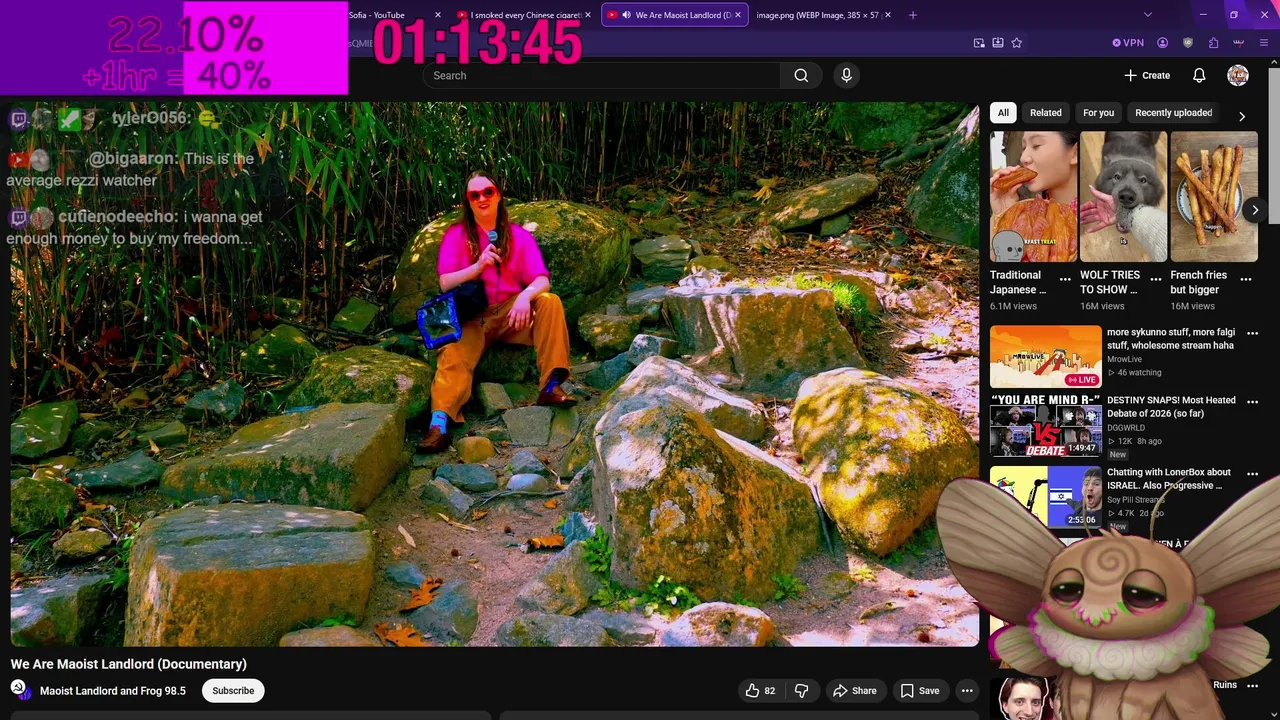
Task: Select the All filter chip
Action: tap(1003, 113)
